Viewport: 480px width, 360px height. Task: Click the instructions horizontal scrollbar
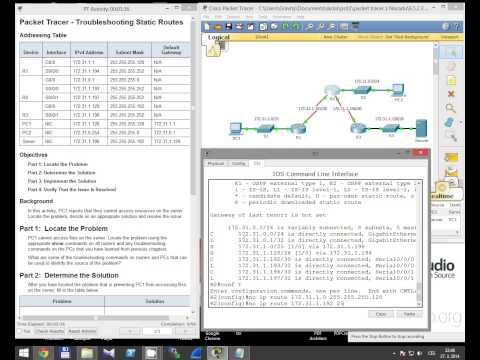(x=97, y=318)
